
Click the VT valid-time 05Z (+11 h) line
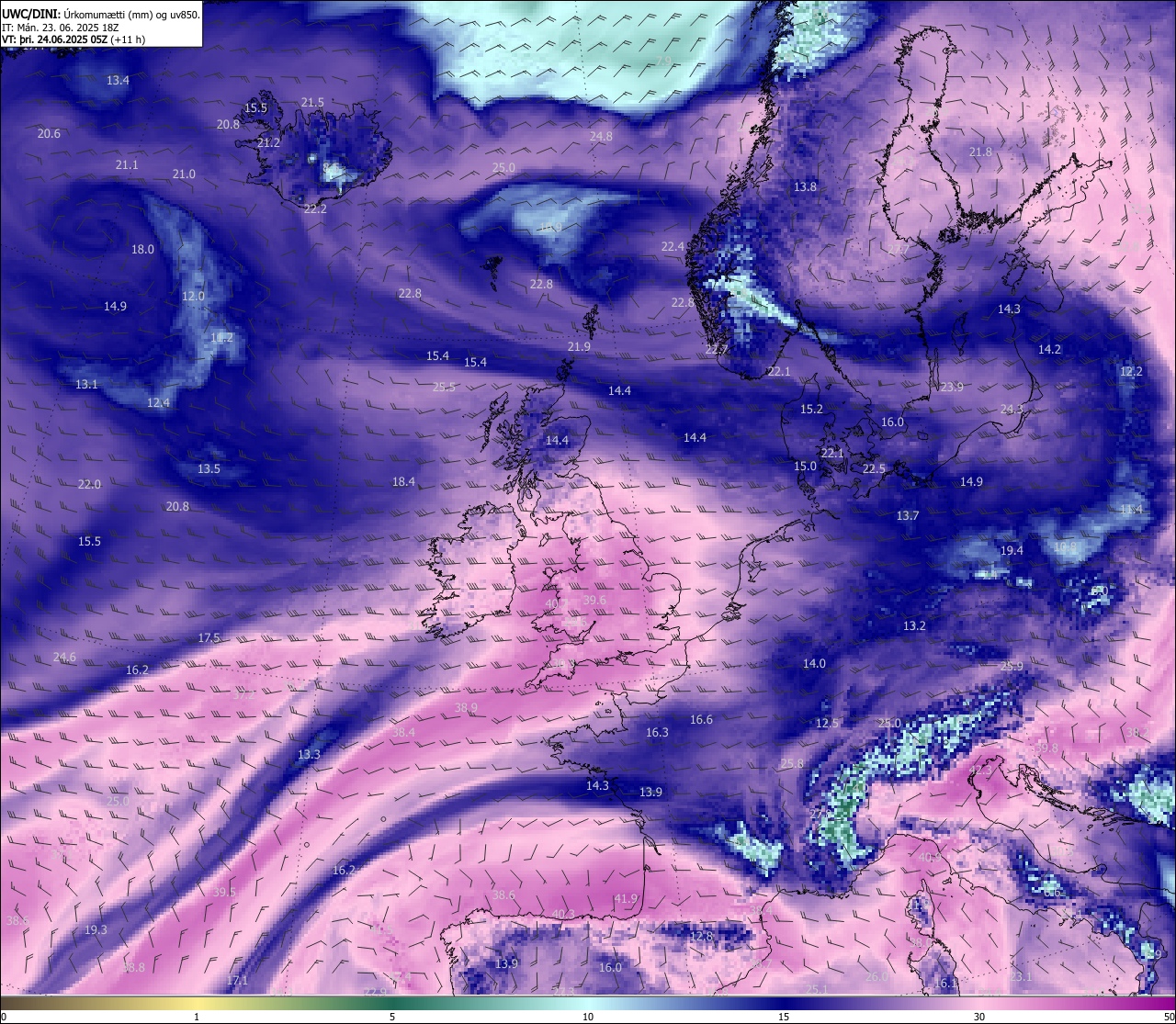click(x=73, y=39)
